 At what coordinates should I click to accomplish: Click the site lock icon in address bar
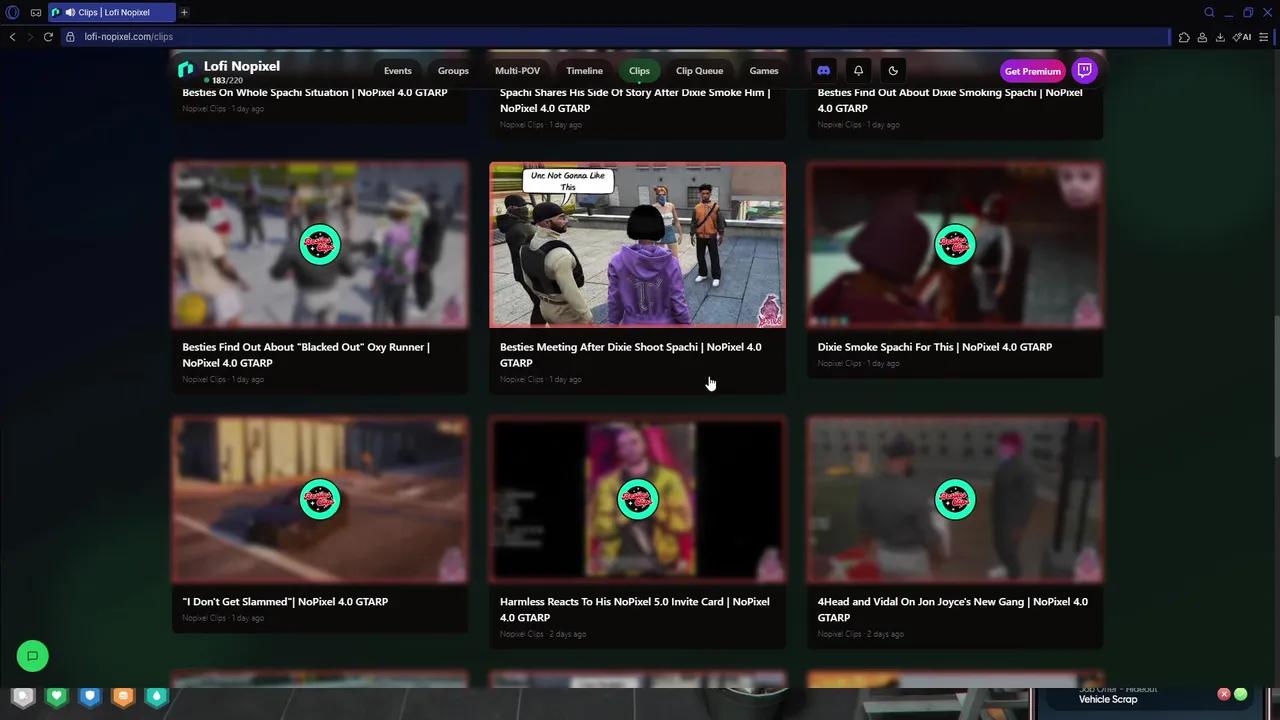tap(70, 37)
